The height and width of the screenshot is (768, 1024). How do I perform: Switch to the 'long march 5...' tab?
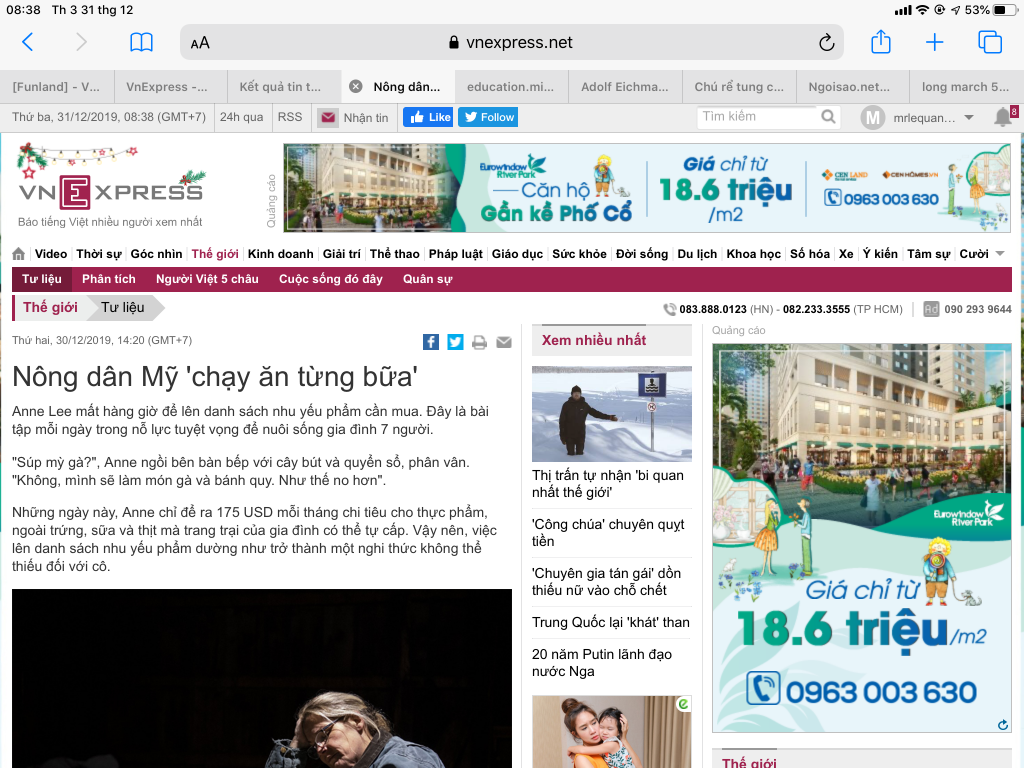pyautogui.click(x=965, y=87)
